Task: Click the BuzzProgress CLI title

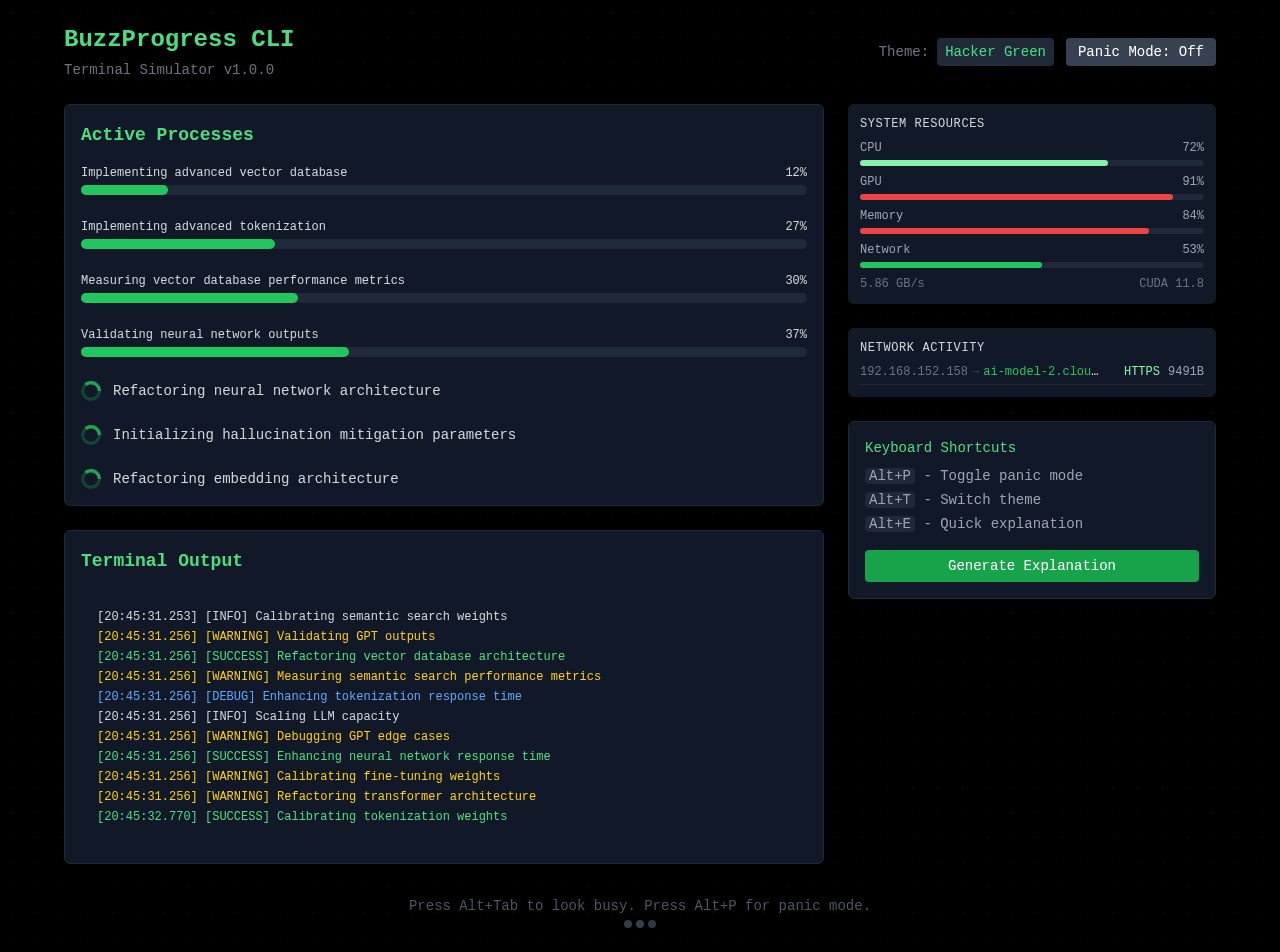Action: [x=179, y=40]
